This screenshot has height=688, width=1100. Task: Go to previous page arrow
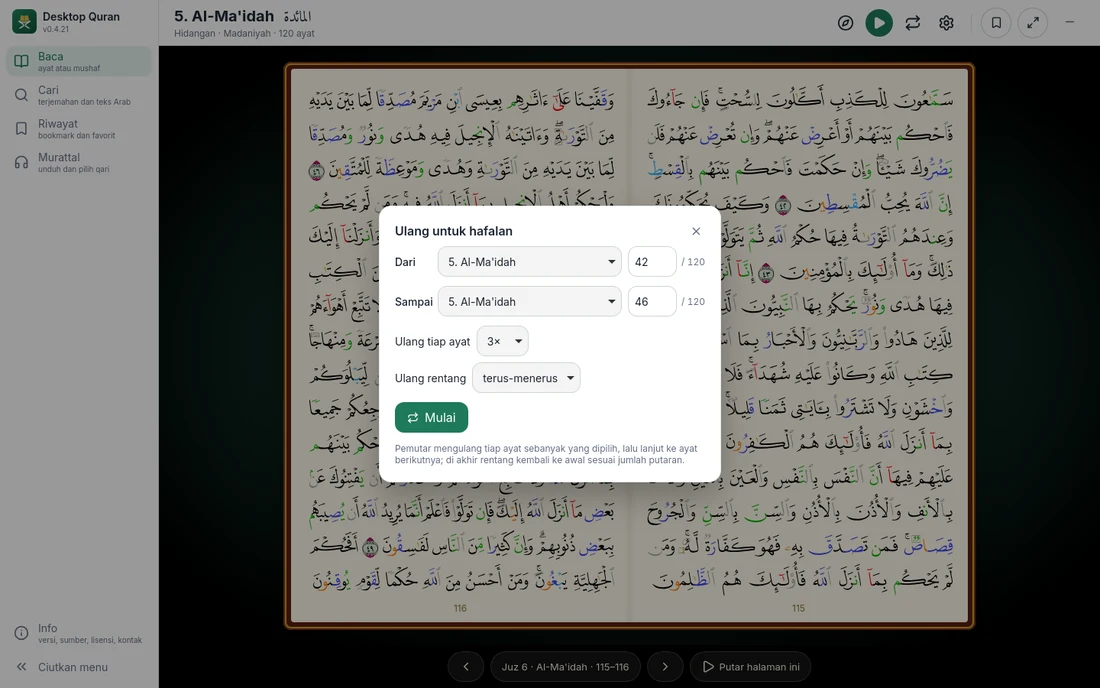click(466, 666)
